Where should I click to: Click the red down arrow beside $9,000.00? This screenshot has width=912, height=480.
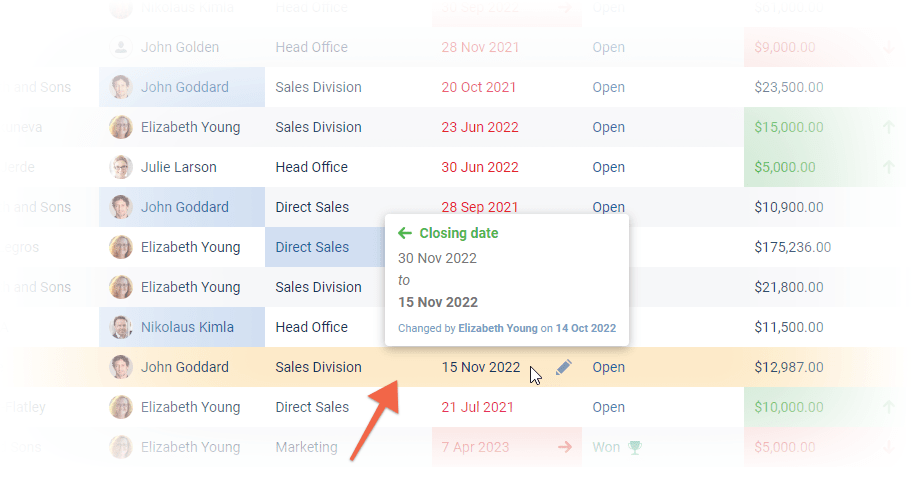(889, 47)
